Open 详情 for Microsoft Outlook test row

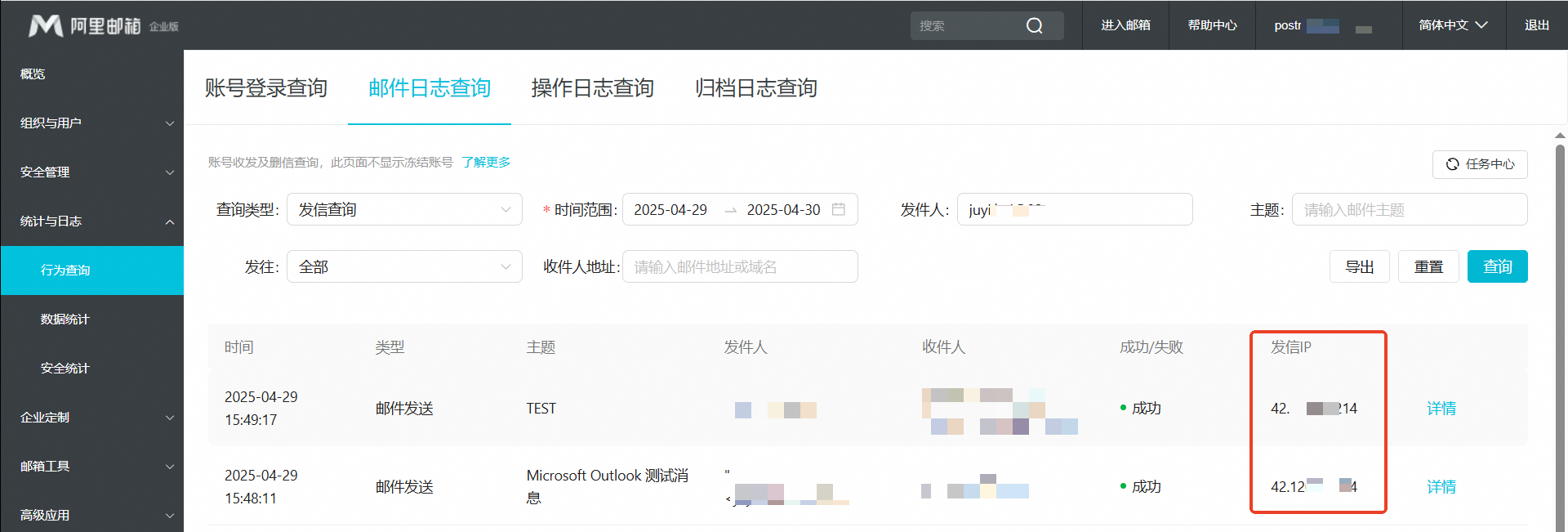click(x=1441, y=487)
